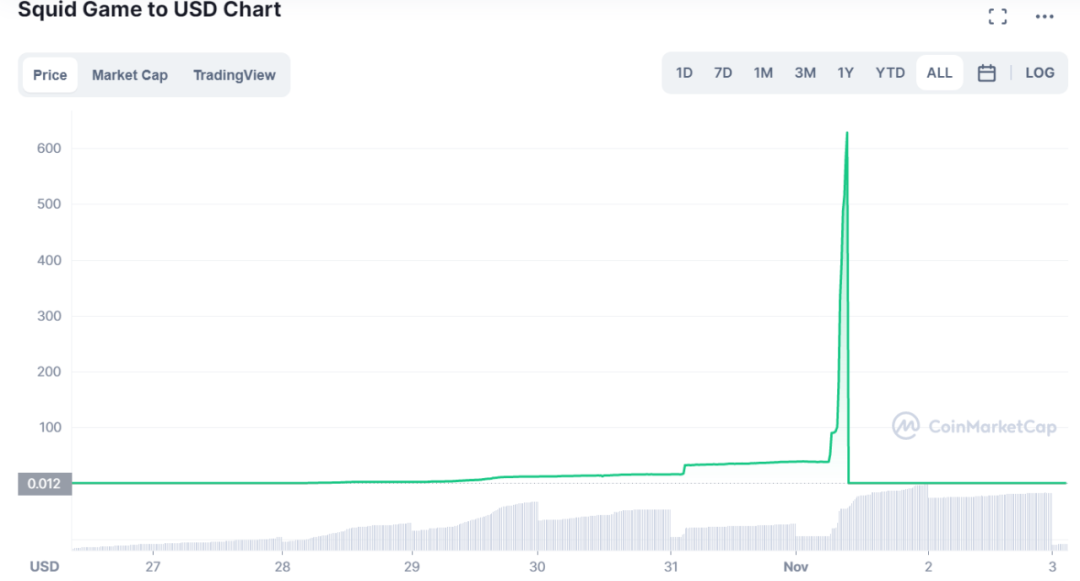Select the 1D time range
1080x581 pixels.
coord(684,73)
